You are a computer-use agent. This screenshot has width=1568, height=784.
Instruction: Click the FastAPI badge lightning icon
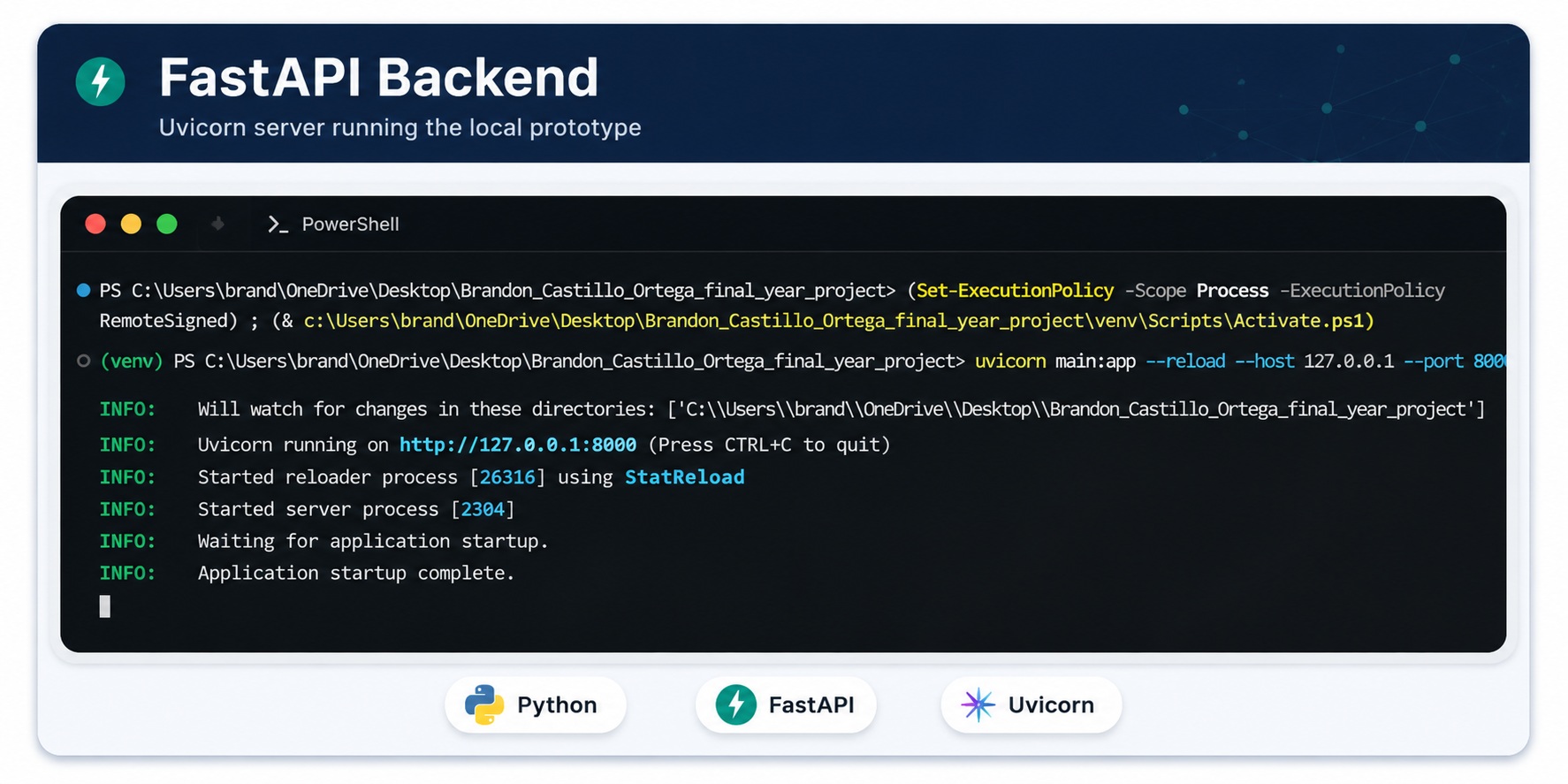tap(735, 704)
